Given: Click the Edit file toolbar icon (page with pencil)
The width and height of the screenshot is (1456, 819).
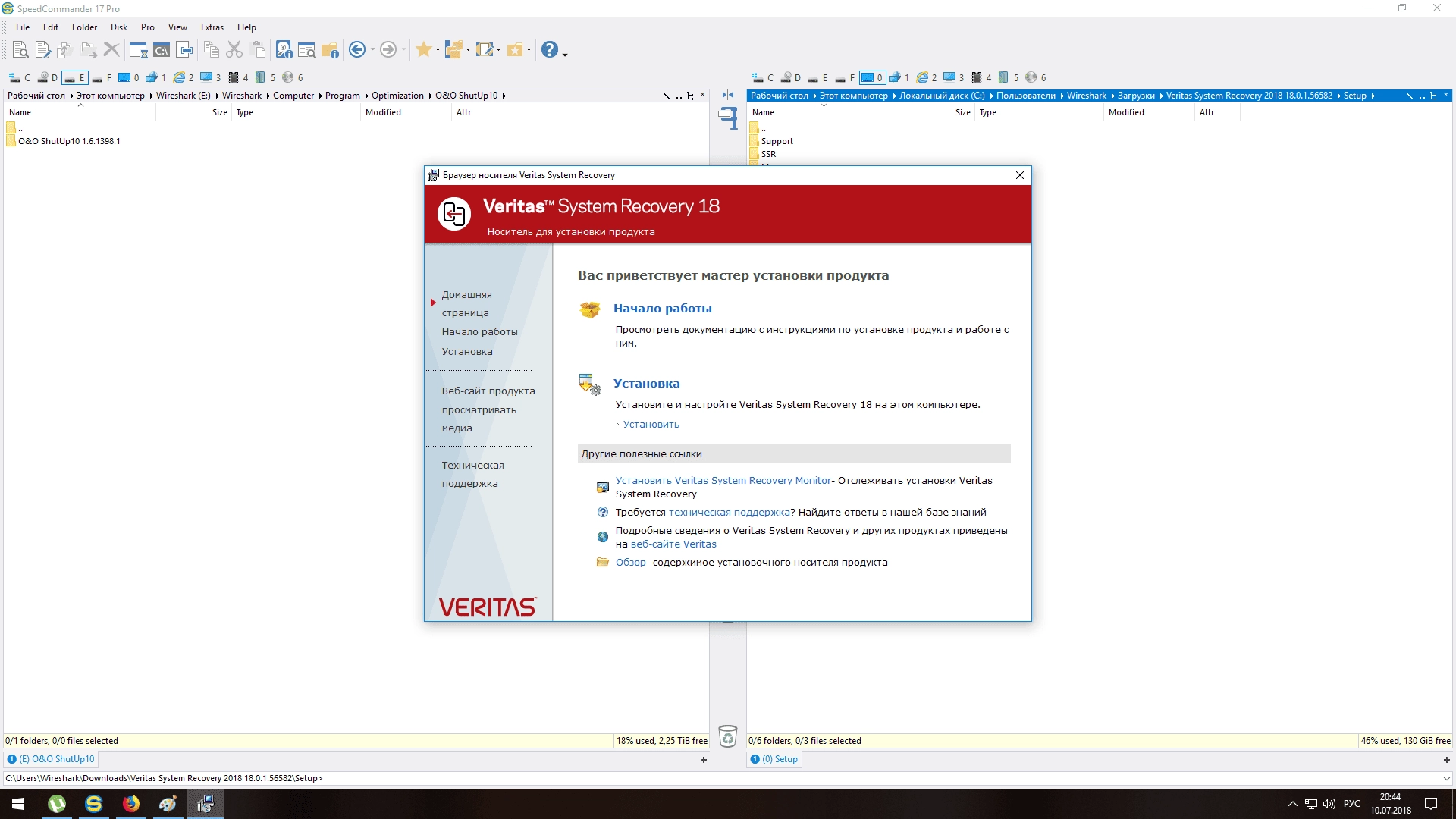Looking at the screenshot, I should pyautogui.click(x=43, y=50).
